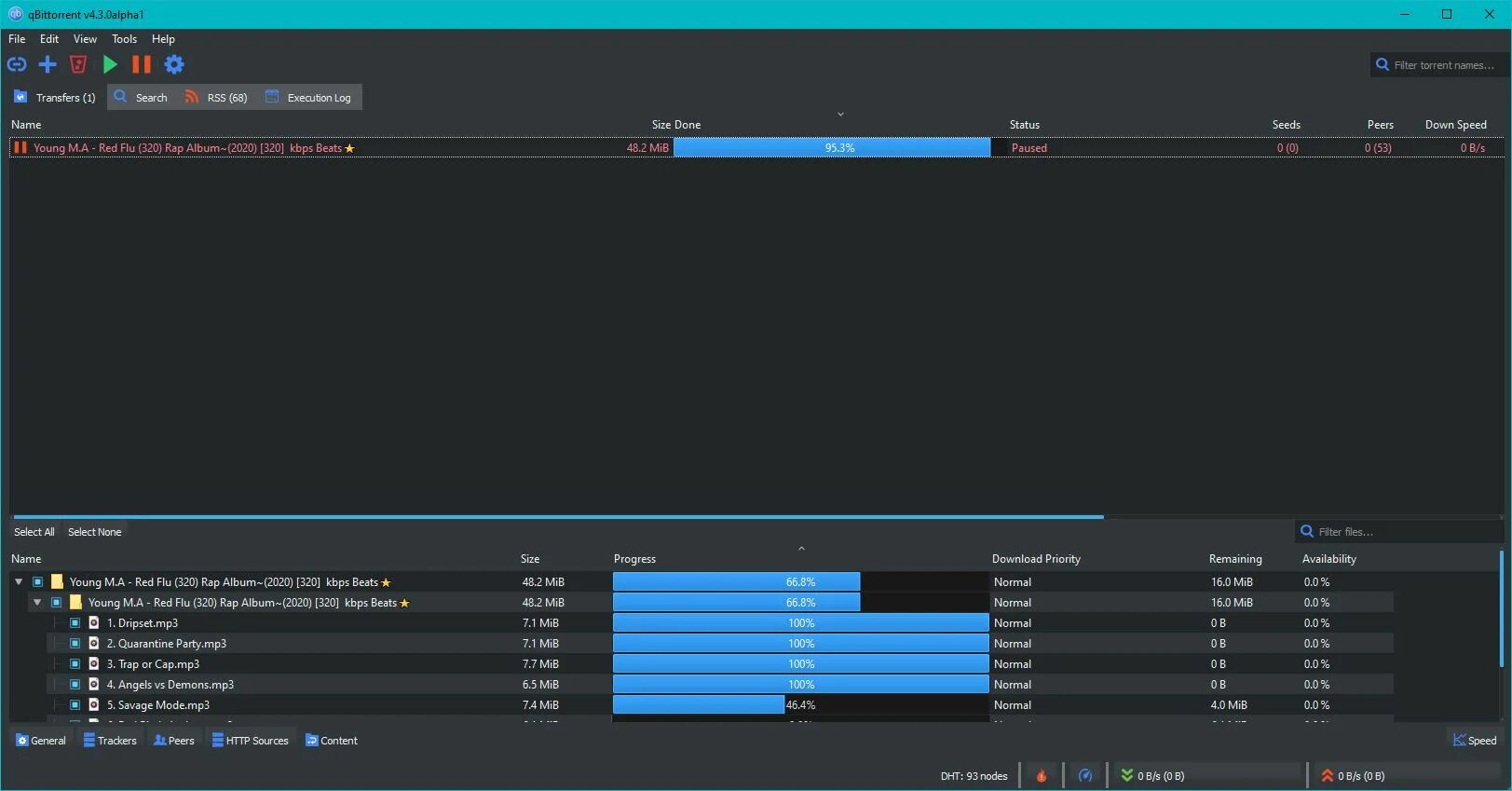Switch to the Search tab
The image size is (1512, 791).
[x=141, y=97]
